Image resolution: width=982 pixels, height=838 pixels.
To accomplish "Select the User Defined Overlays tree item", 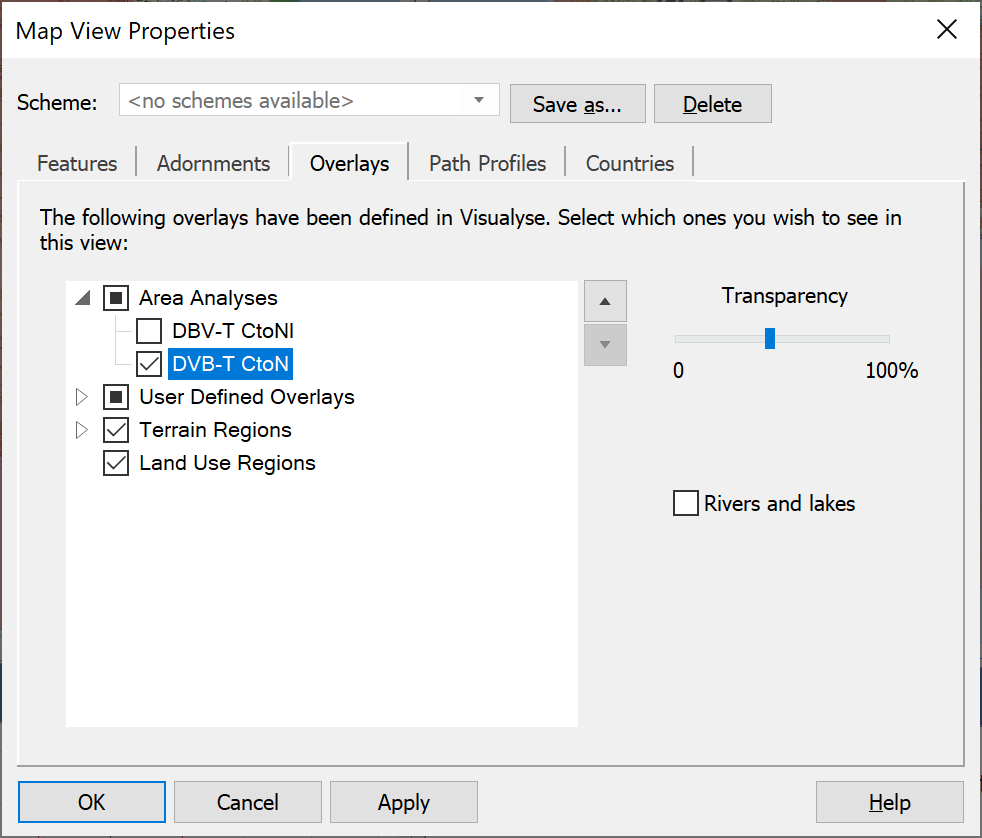I will (247, 397).
